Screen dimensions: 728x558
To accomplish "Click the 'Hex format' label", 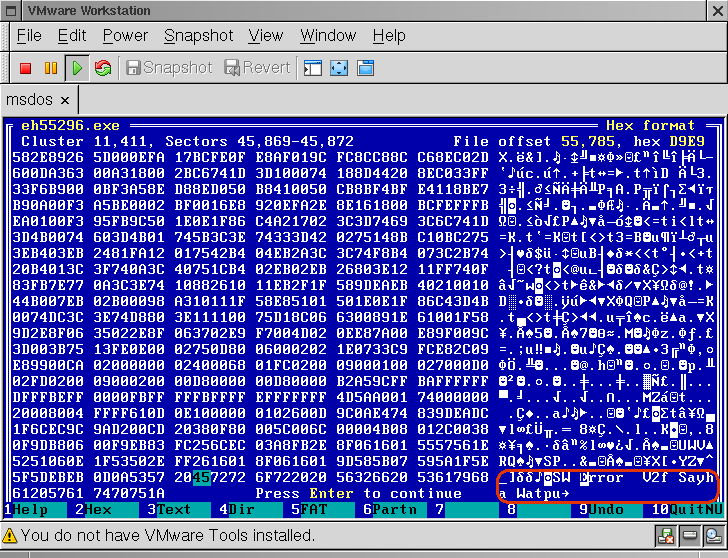I will pos(650,125).
